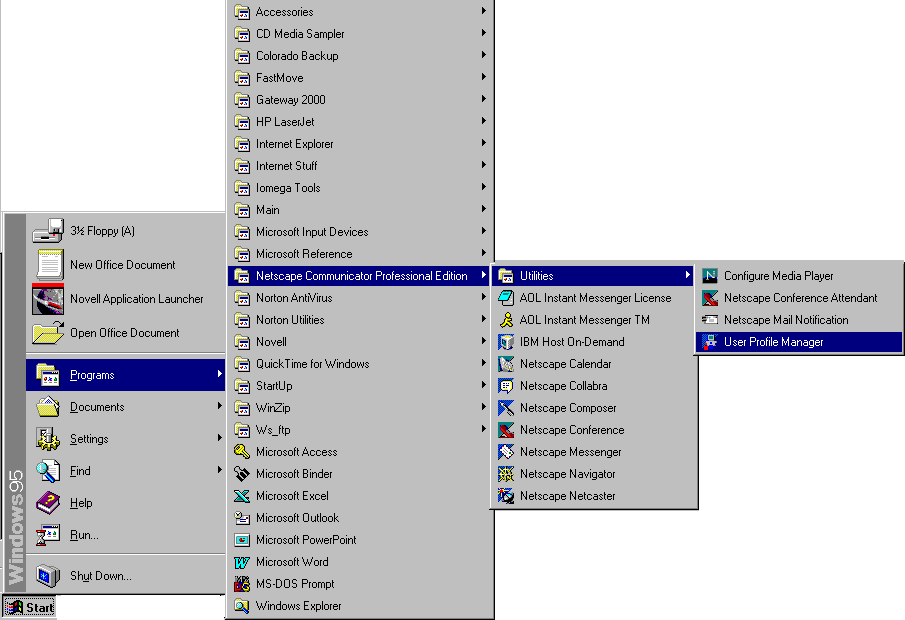Screen dimensions: 905x620
Task: Select Shut Down... from Start menu
Action: click(x=100, y=576)
